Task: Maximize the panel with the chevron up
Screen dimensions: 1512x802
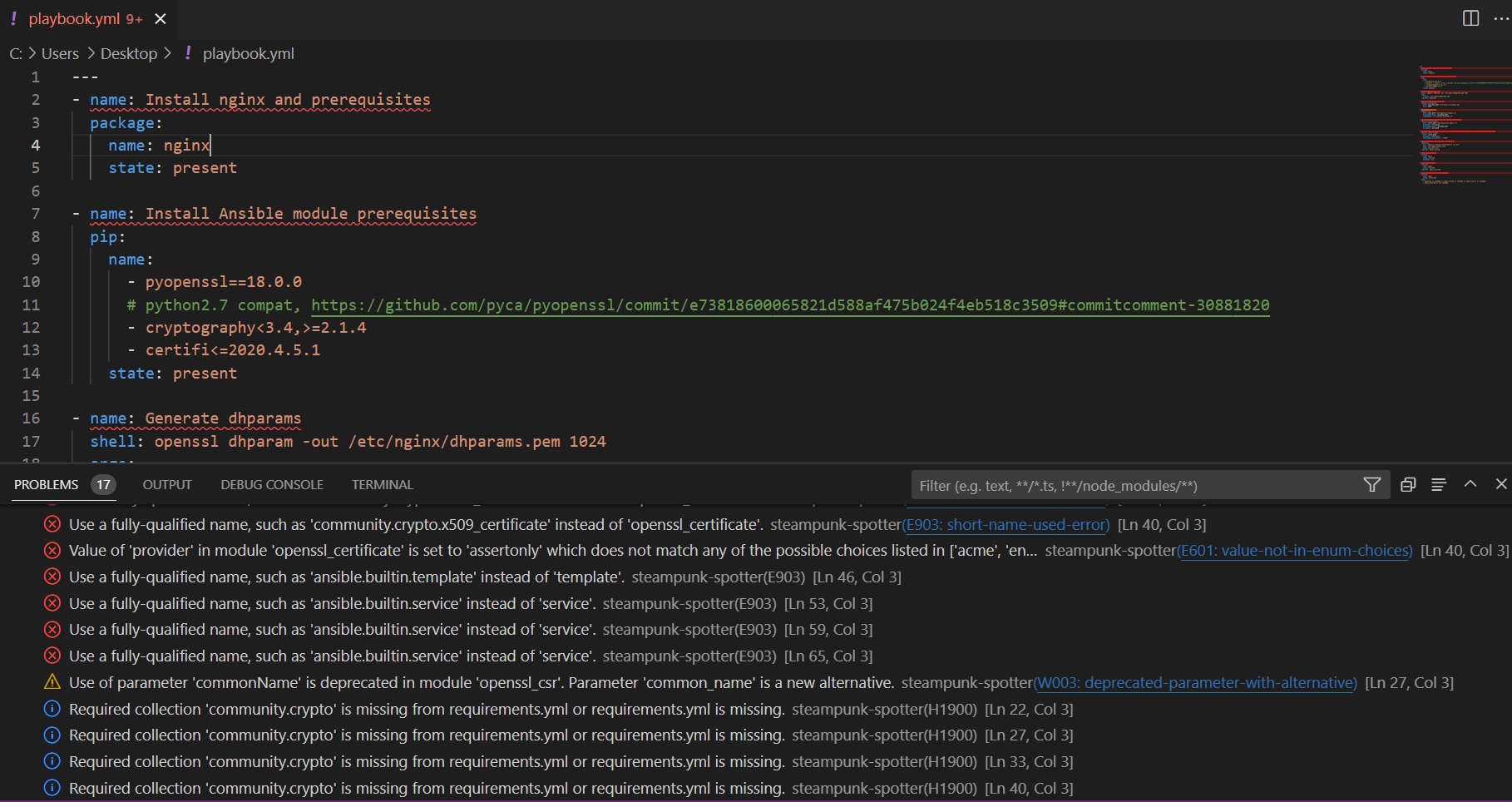Action: pyautogui.click(x=1470, y=484)
